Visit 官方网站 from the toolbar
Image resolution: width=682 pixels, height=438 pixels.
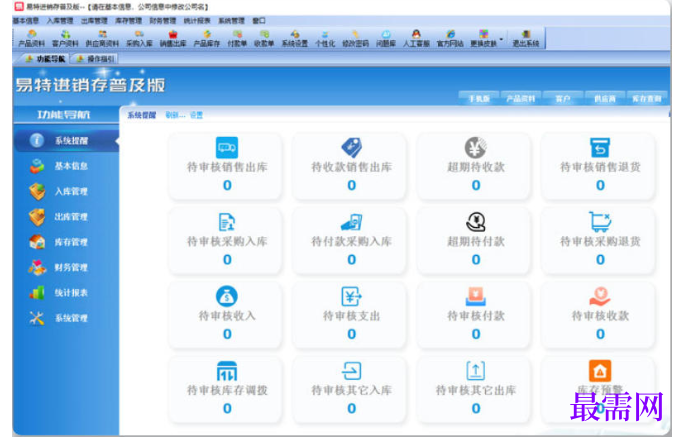[450, 39]
